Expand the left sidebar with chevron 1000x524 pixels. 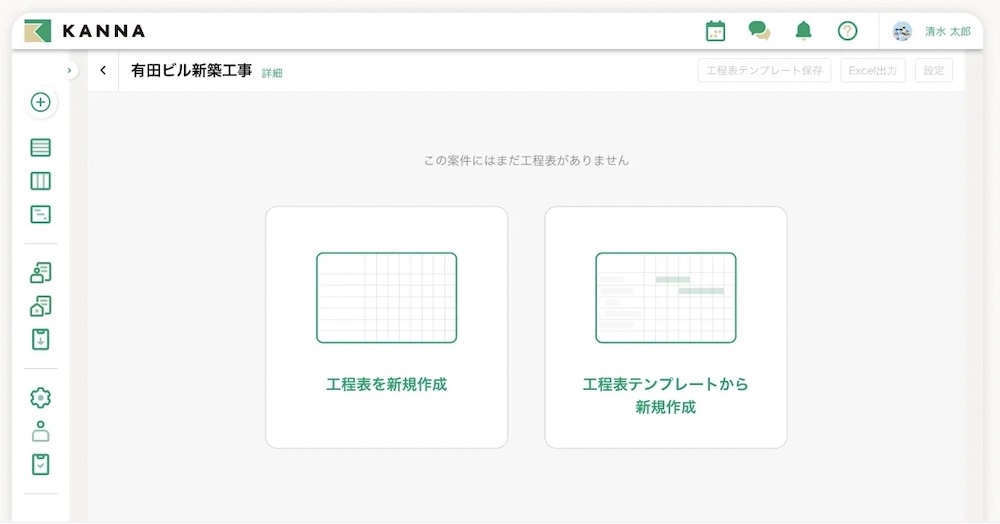pyautogui.click(x=68, y=70)
